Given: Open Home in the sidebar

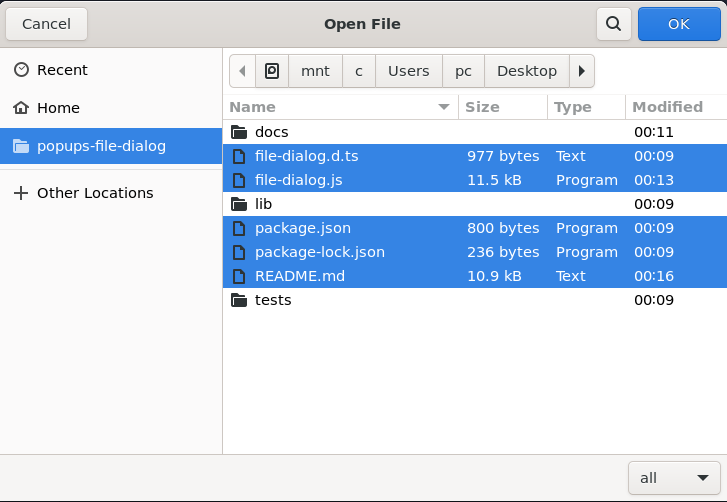Looking at the screenshot, I should [111, 108].
